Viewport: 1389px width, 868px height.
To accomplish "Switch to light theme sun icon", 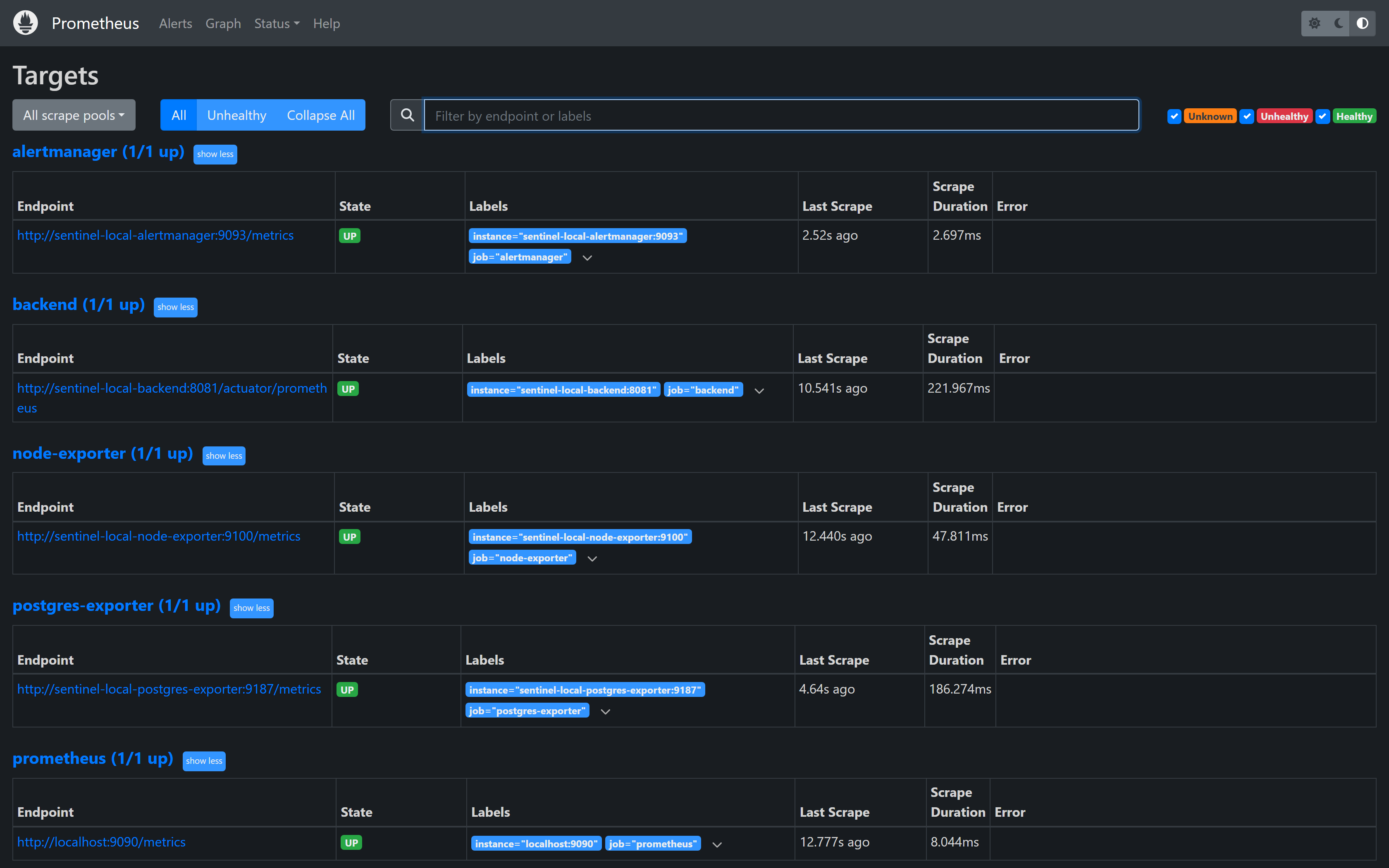I will click(1315, 23).
